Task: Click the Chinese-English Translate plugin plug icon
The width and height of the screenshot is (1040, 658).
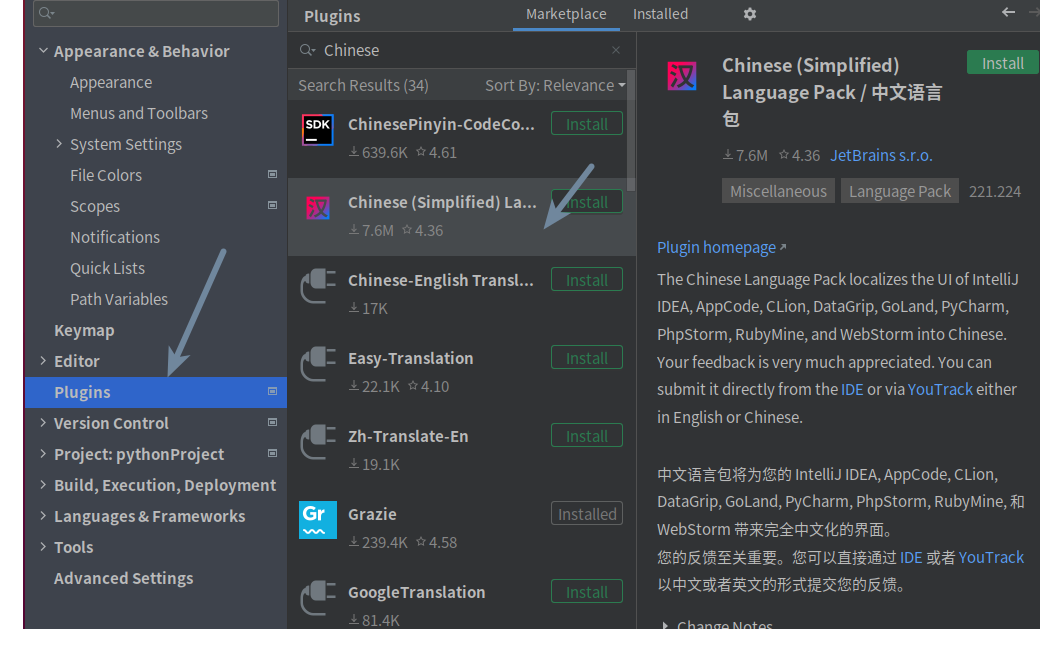Action: click(318, 286)
